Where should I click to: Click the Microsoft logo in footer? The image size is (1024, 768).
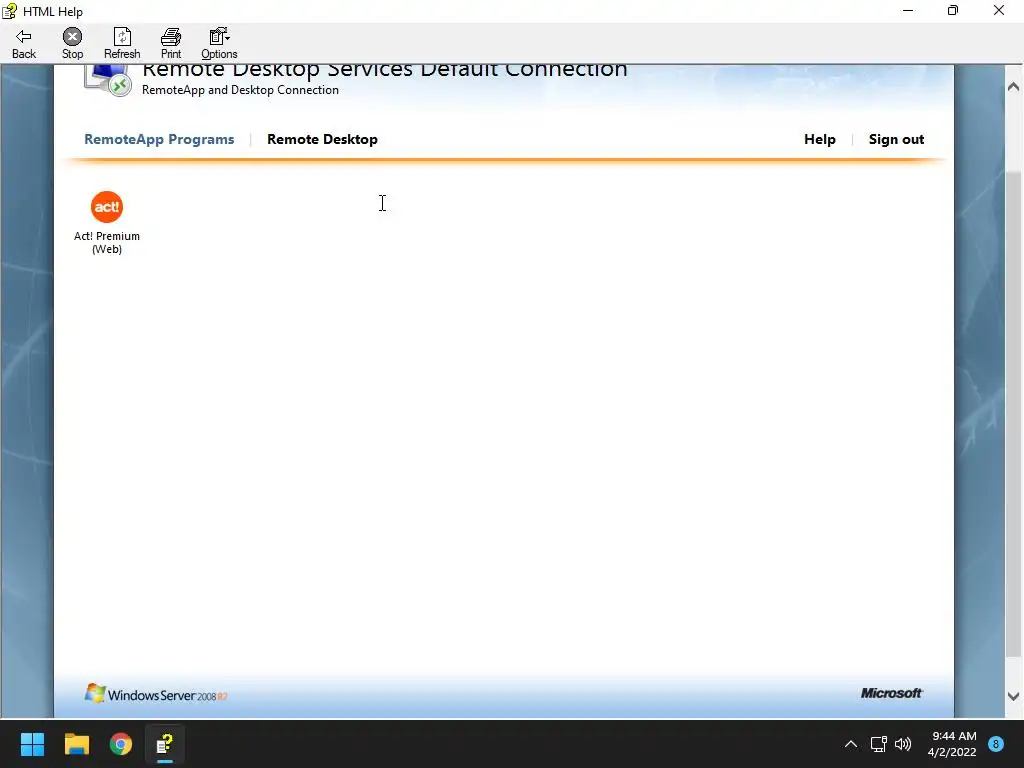[x=891, y=693]
